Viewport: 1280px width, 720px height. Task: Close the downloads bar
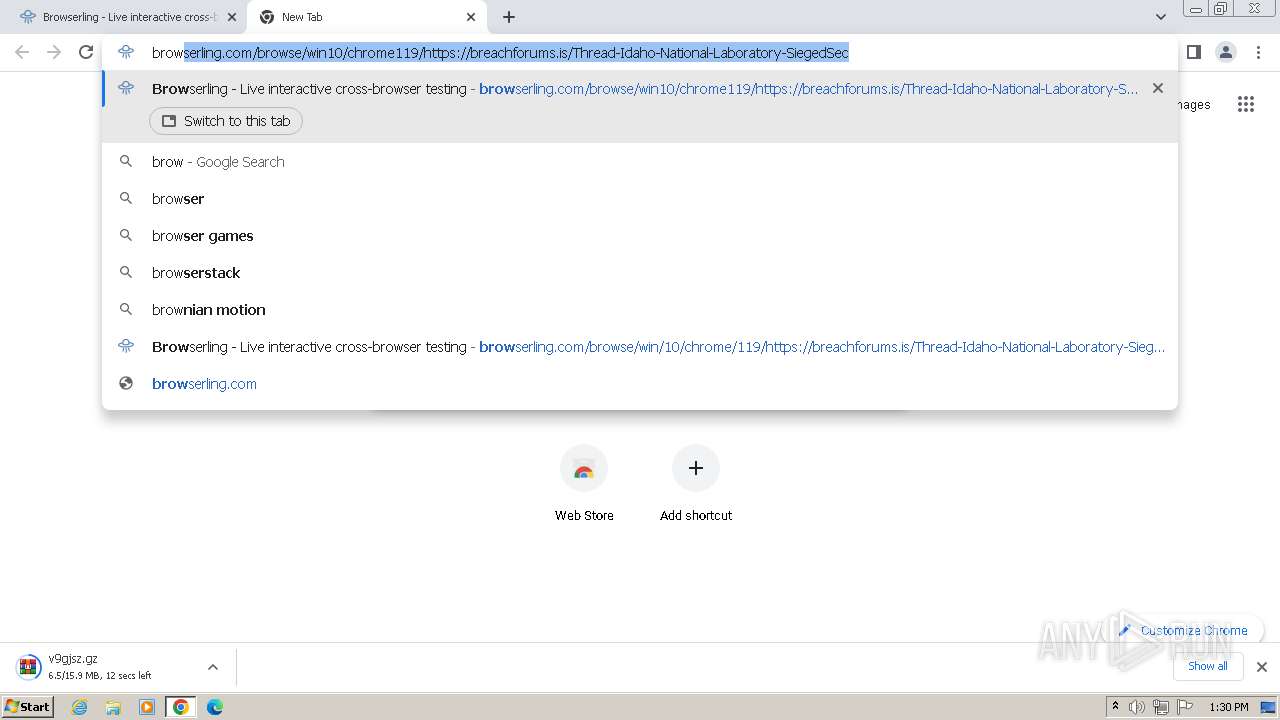pyautogui.click(x=1262, y=667)
